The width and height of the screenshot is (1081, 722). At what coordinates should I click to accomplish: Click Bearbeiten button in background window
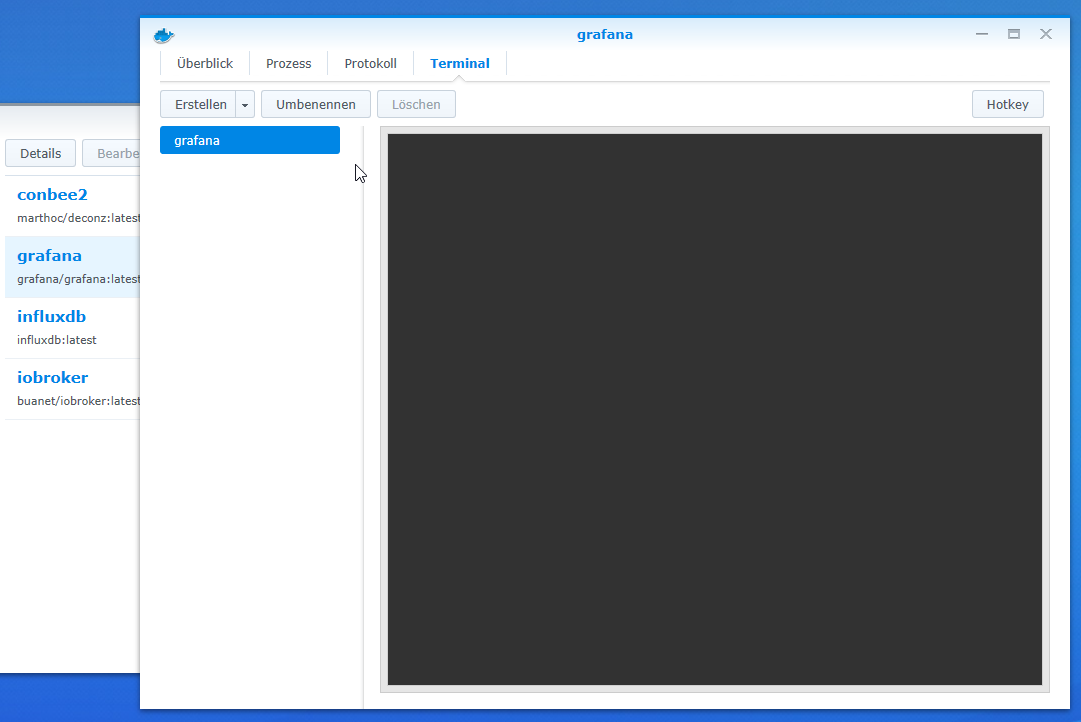tap(112, 153)
